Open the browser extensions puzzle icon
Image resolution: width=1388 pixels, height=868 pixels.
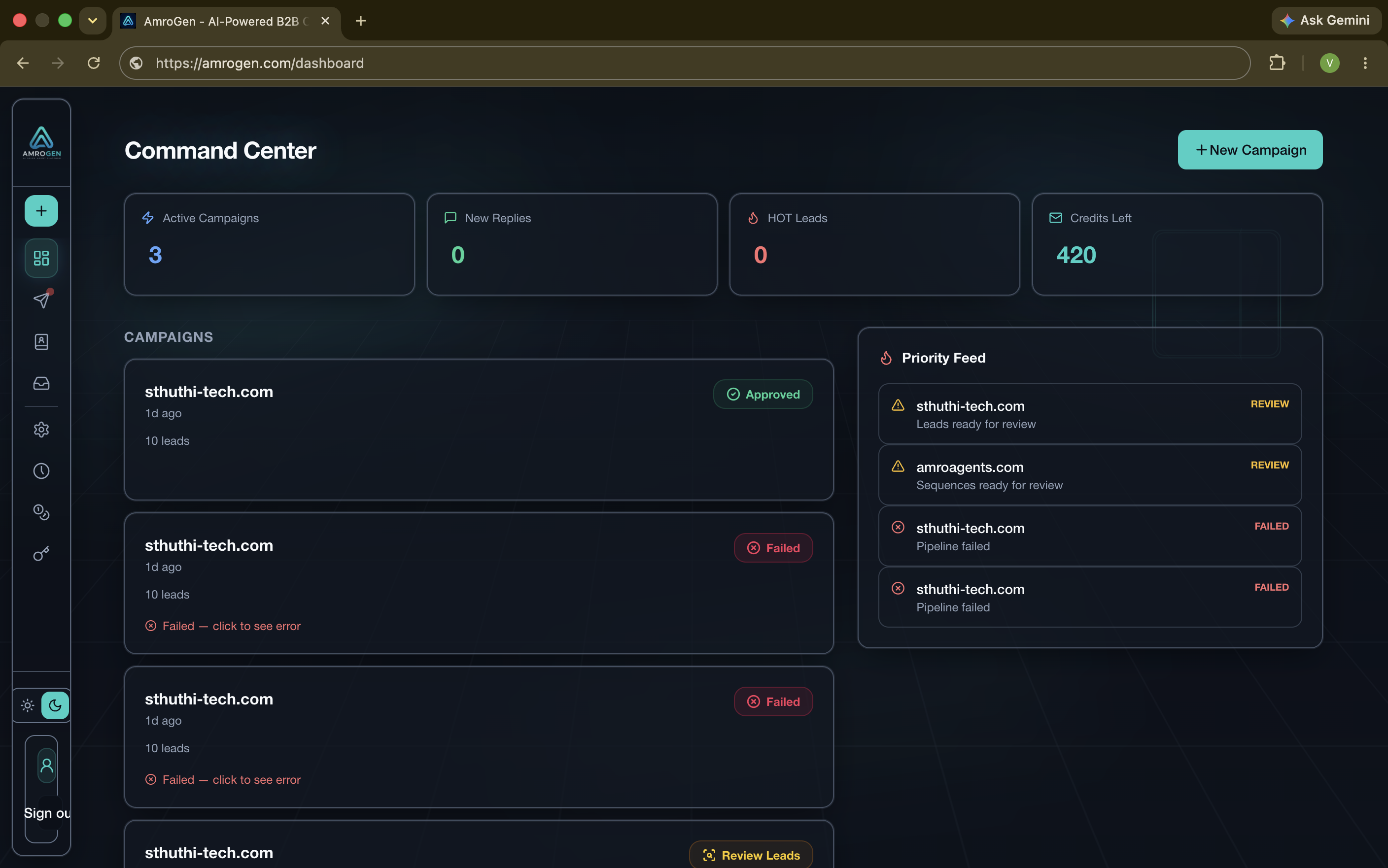(1277, 63)
